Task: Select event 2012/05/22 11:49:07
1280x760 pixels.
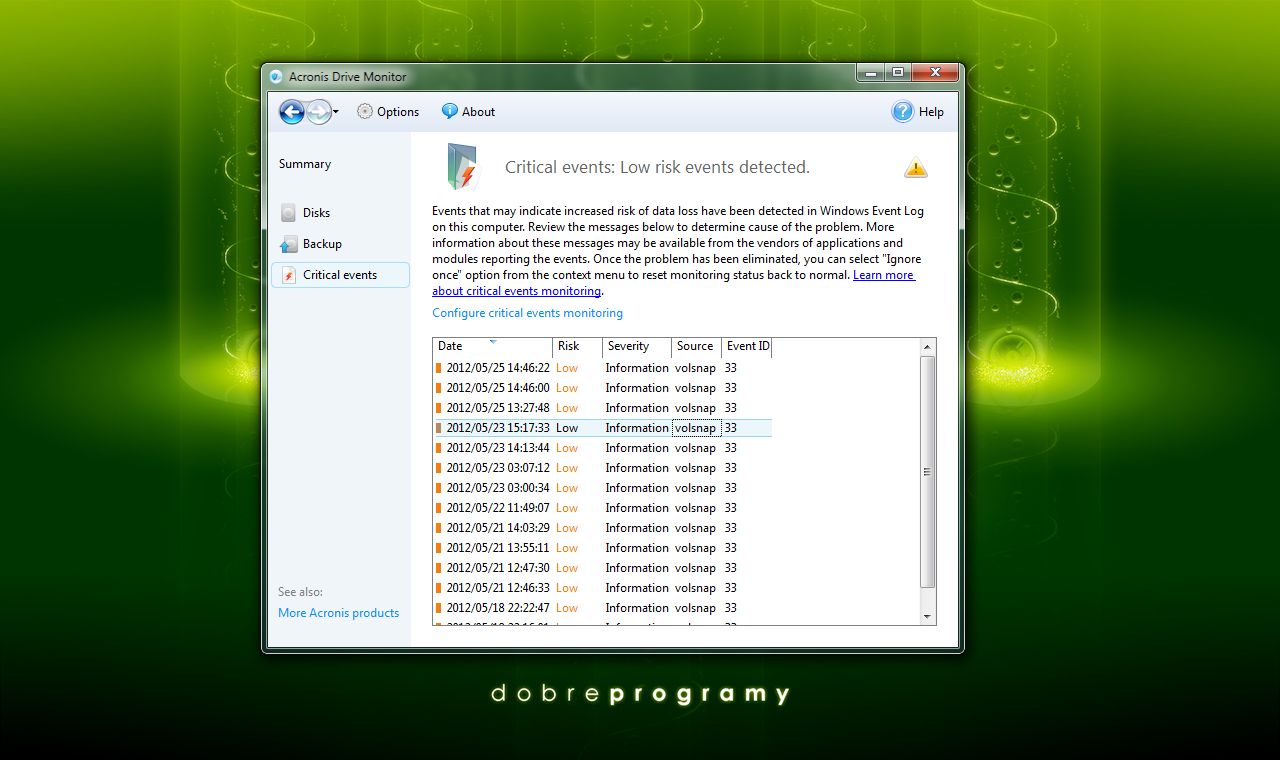Action: 602,508
